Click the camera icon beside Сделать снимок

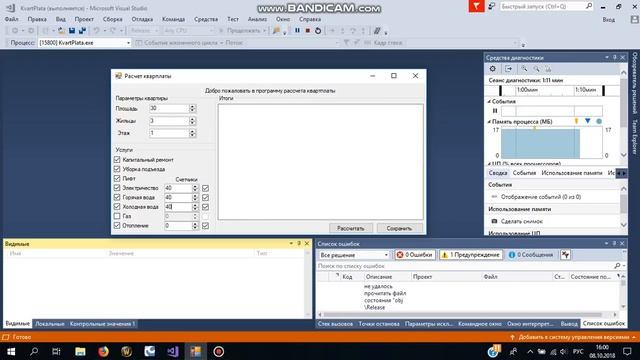(x=494, y=221)
